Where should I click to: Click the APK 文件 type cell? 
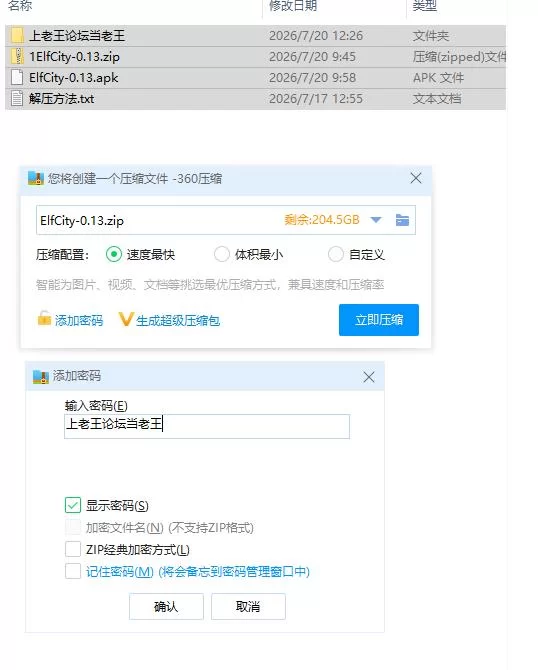pos(438,78)
